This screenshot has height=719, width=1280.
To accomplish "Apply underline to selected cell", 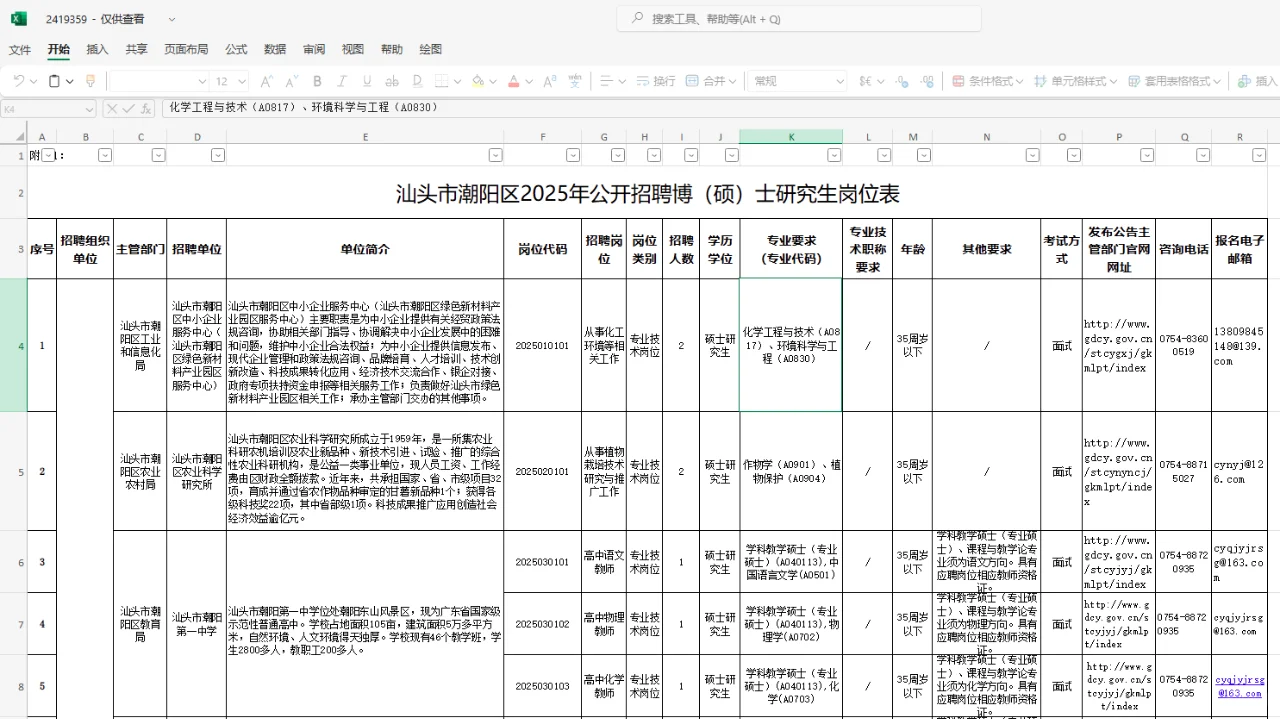I will [x=366, y=80].
